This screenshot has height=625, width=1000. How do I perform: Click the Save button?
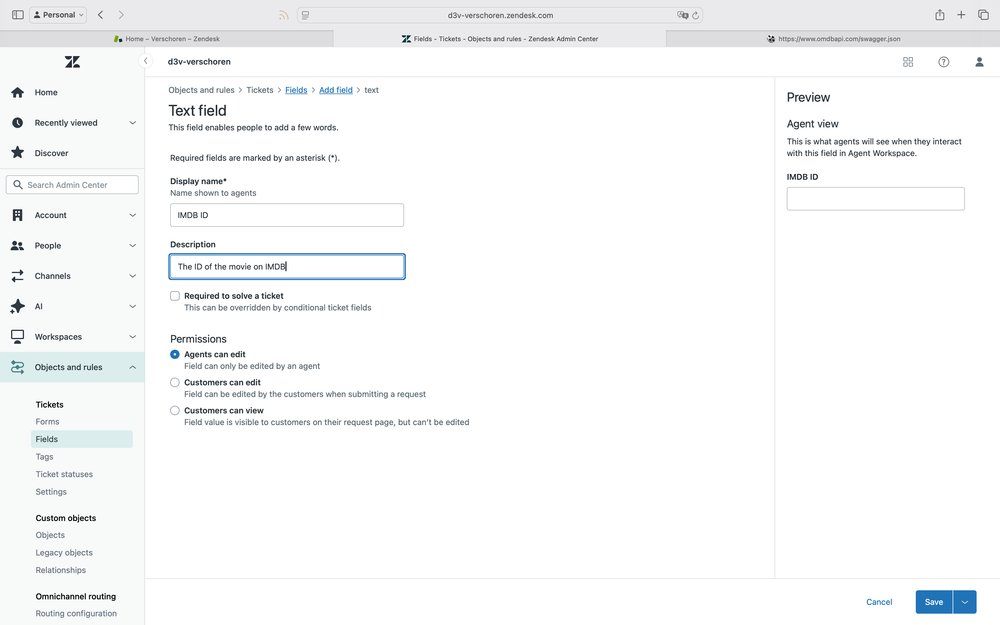pos(934,602)
